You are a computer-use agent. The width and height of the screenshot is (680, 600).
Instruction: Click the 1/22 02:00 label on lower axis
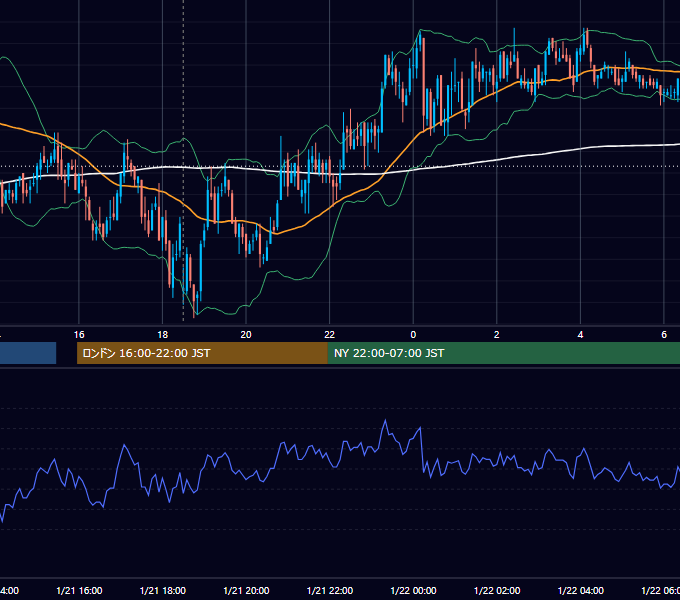pos(497,590)
